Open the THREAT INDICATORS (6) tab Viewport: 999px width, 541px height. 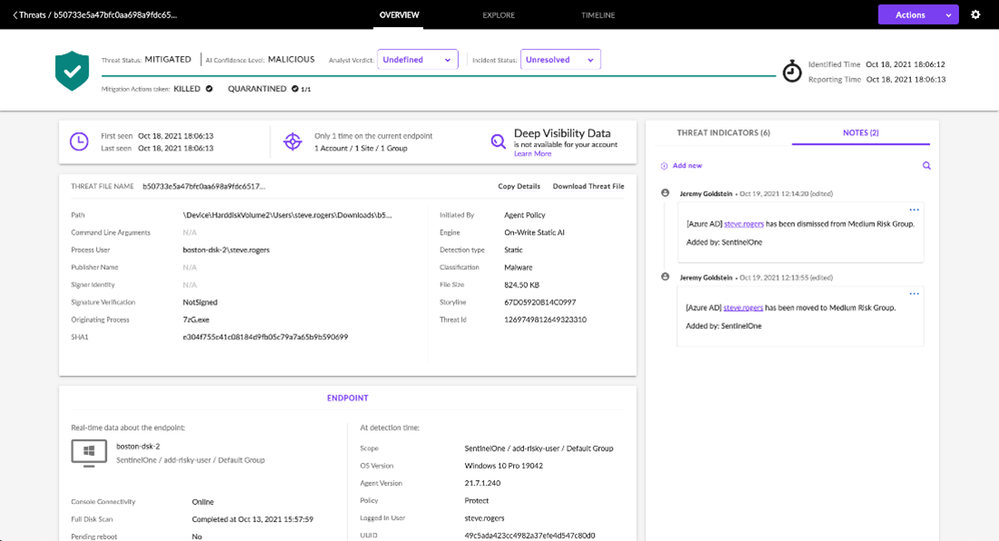coord(723,133)
